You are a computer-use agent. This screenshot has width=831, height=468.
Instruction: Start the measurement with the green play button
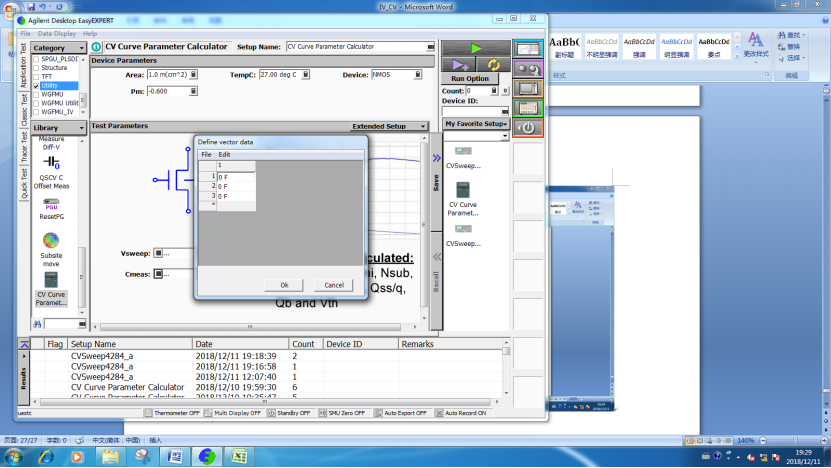[476, 48]
